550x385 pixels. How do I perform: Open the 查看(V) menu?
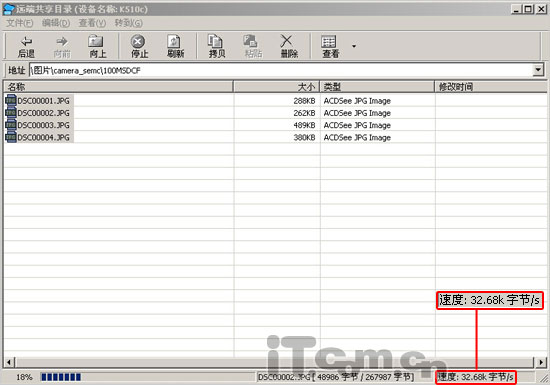(x=92, y=23)
